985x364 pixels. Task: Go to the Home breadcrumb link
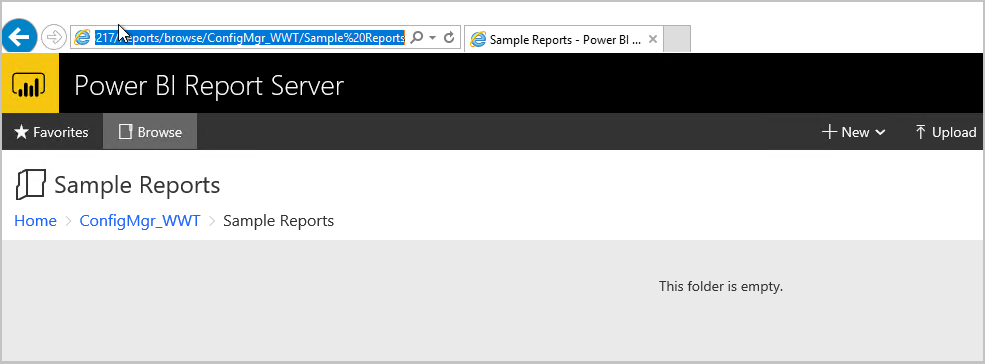pyautogui.click(x=35, y=221)
